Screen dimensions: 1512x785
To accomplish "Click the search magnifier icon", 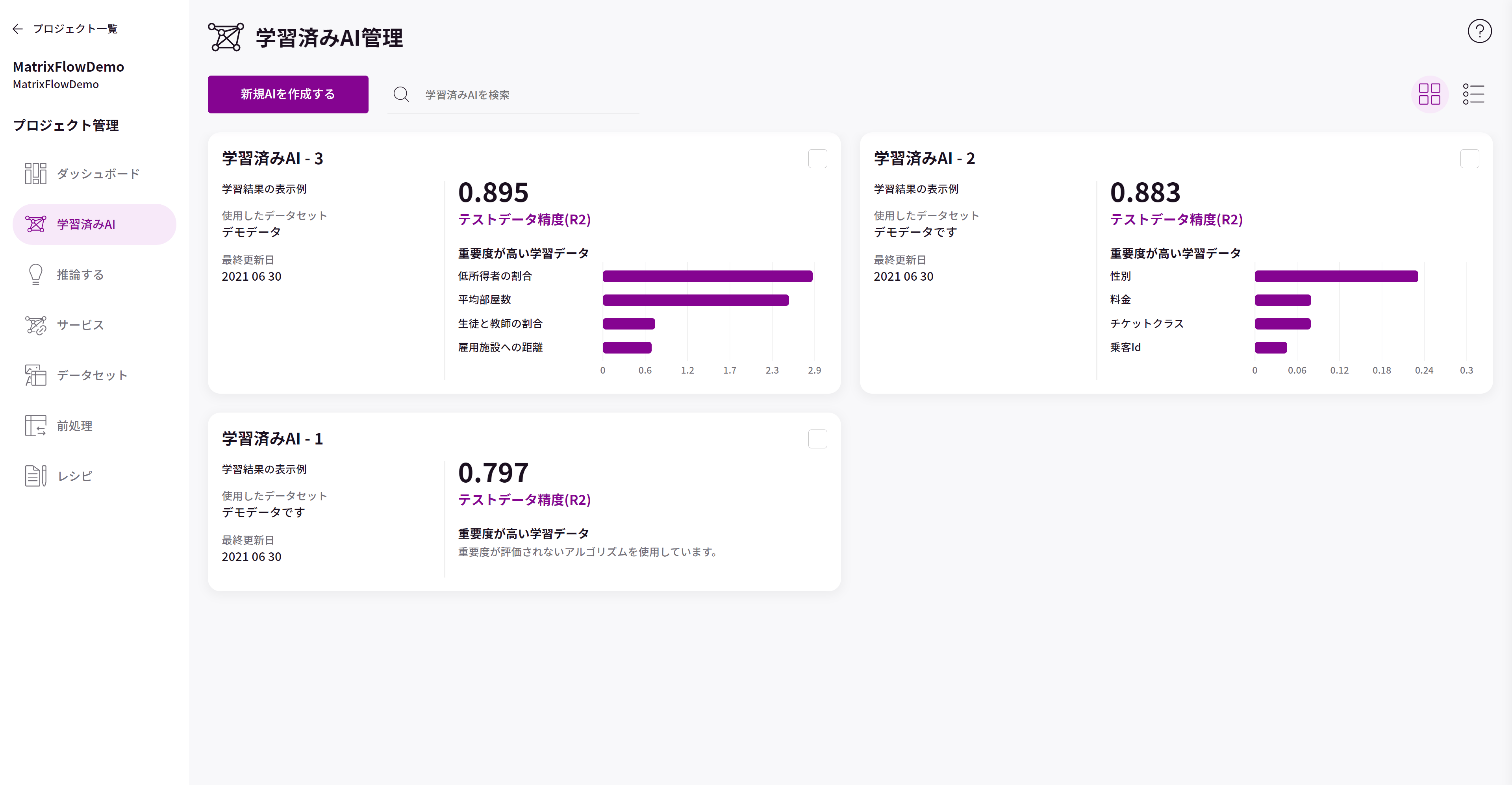I will tap(401, 94).
